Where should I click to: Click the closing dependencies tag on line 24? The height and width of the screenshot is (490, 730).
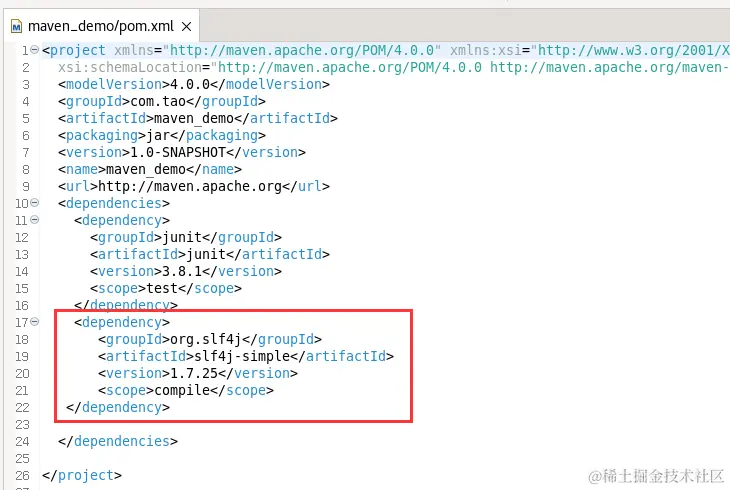(118, 441)
